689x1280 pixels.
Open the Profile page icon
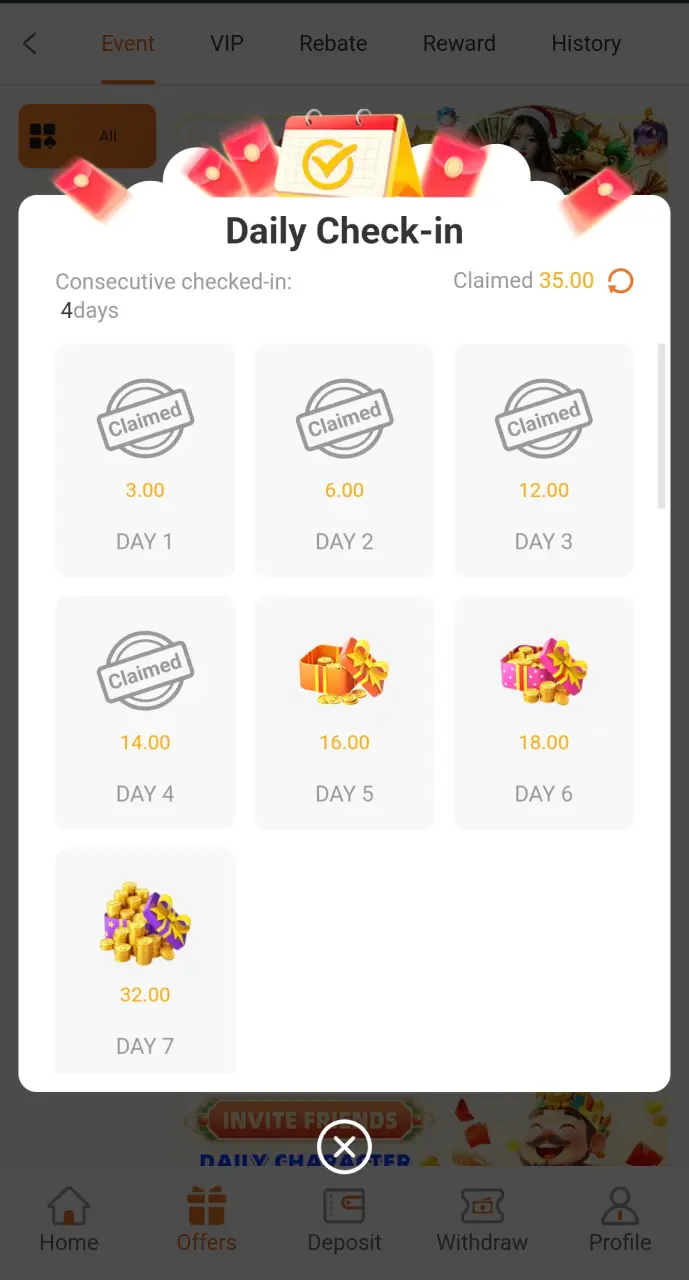click(x=620, y=1206)
